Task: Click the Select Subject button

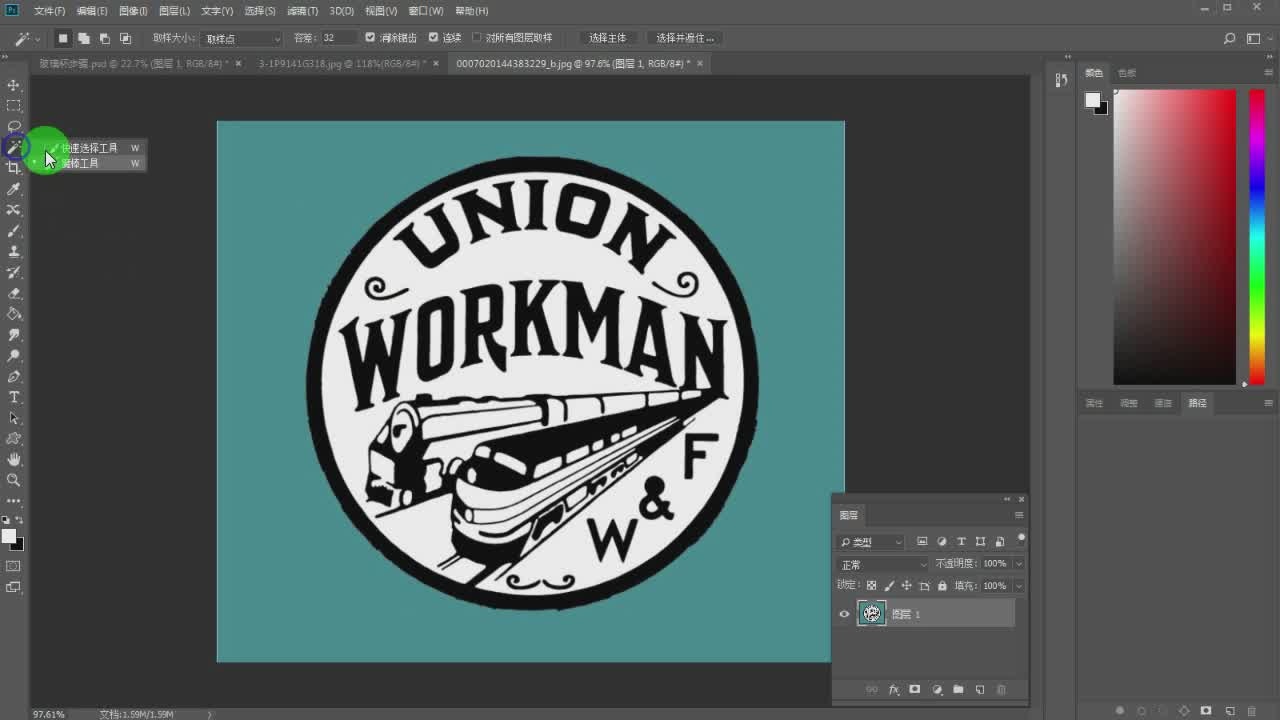Action: [607, 38]
